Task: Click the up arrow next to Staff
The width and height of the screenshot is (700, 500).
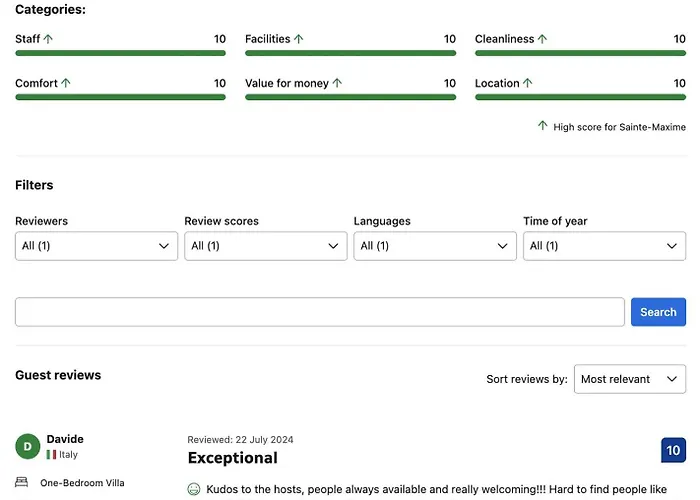Action: (x=48, y=39)
